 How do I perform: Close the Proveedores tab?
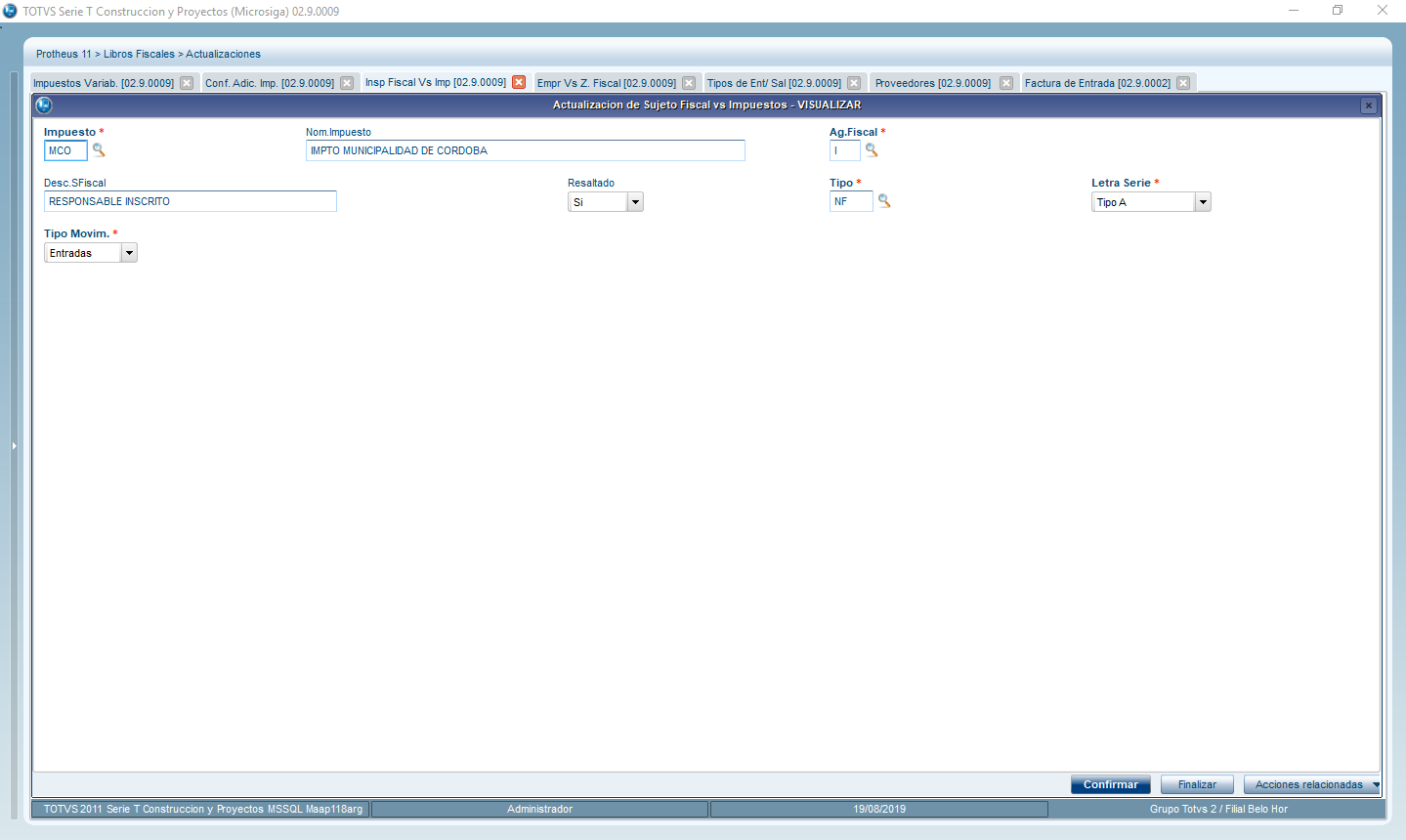(1006, 83)
